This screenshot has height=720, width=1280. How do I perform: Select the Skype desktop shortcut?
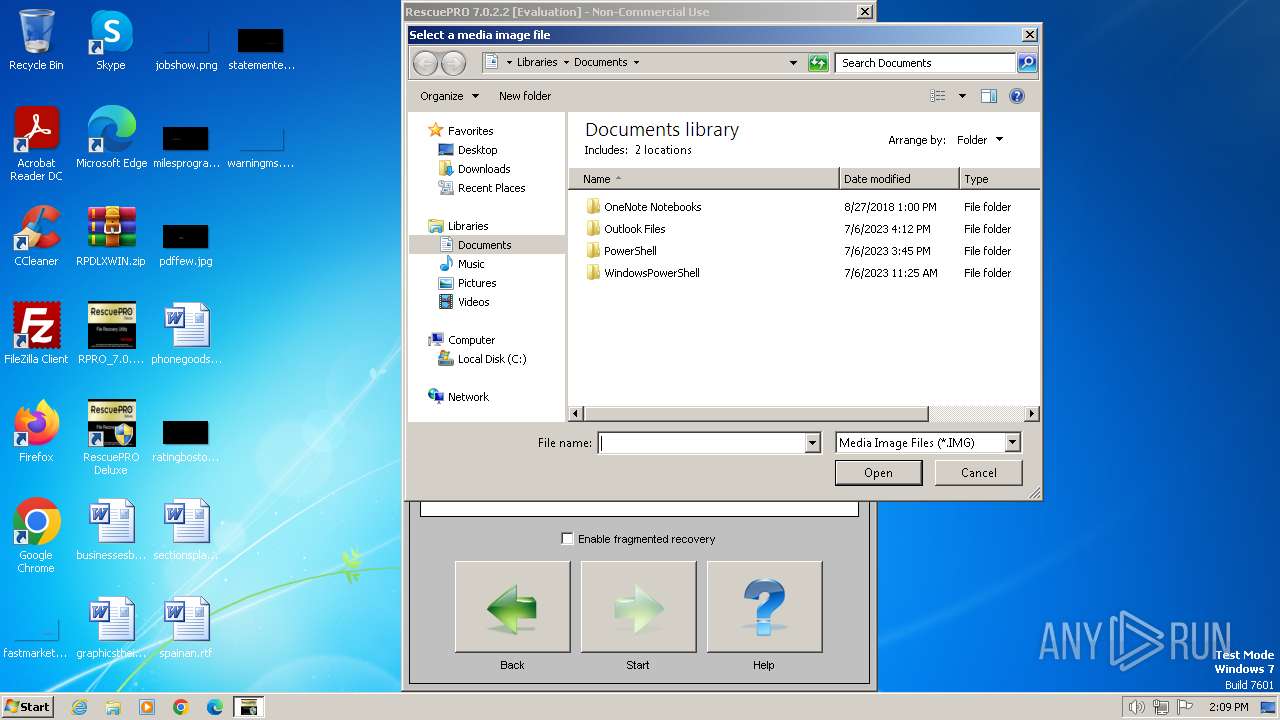(x=111, y=40)
